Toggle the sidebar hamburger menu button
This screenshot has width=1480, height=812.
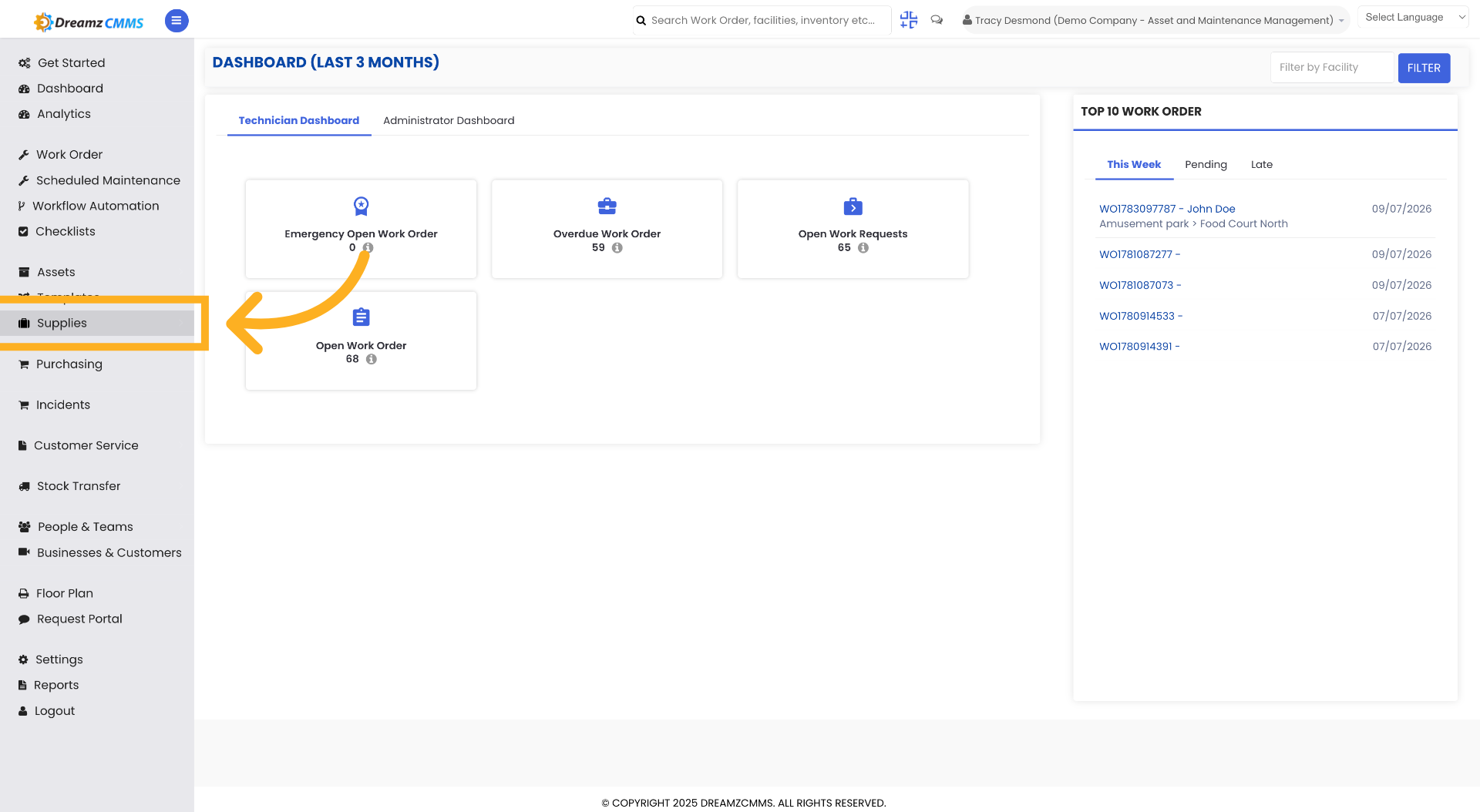(177, 21)
